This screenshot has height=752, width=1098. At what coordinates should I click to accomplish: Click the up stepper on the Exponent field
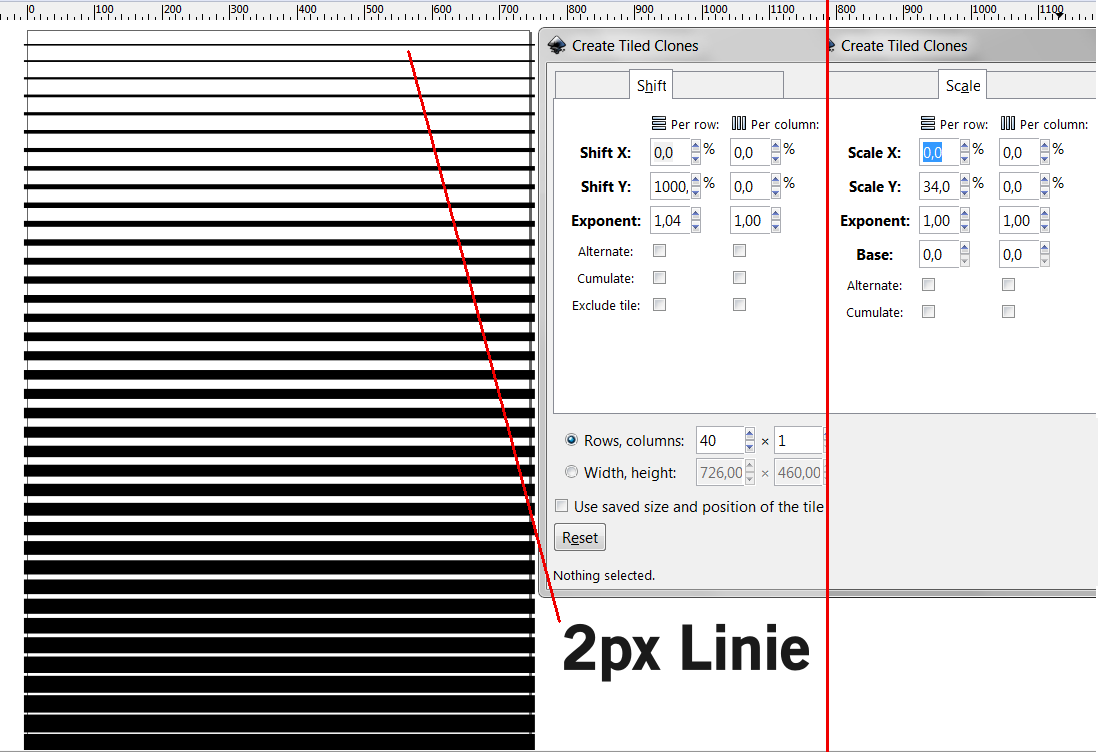pyautogui.click(x=695, y=214)
